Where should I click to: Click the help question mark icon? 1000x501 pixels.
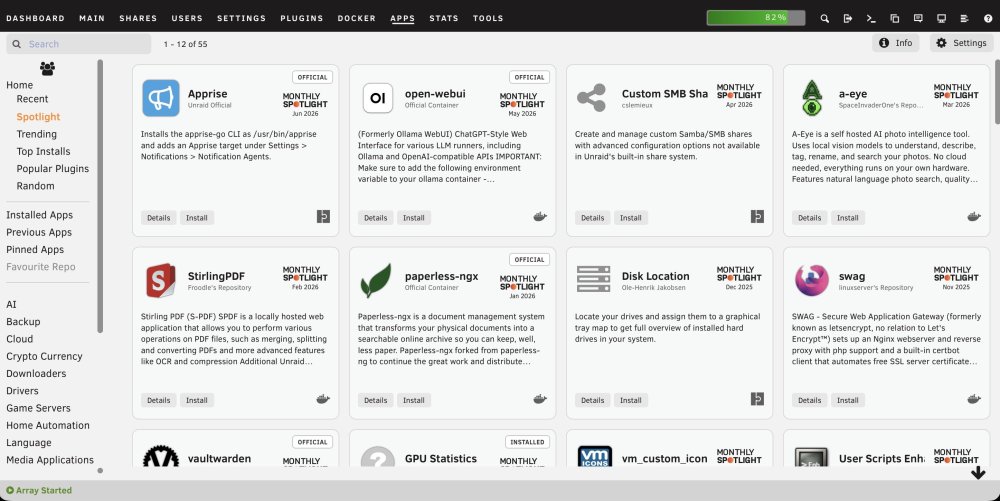point(988,18)
